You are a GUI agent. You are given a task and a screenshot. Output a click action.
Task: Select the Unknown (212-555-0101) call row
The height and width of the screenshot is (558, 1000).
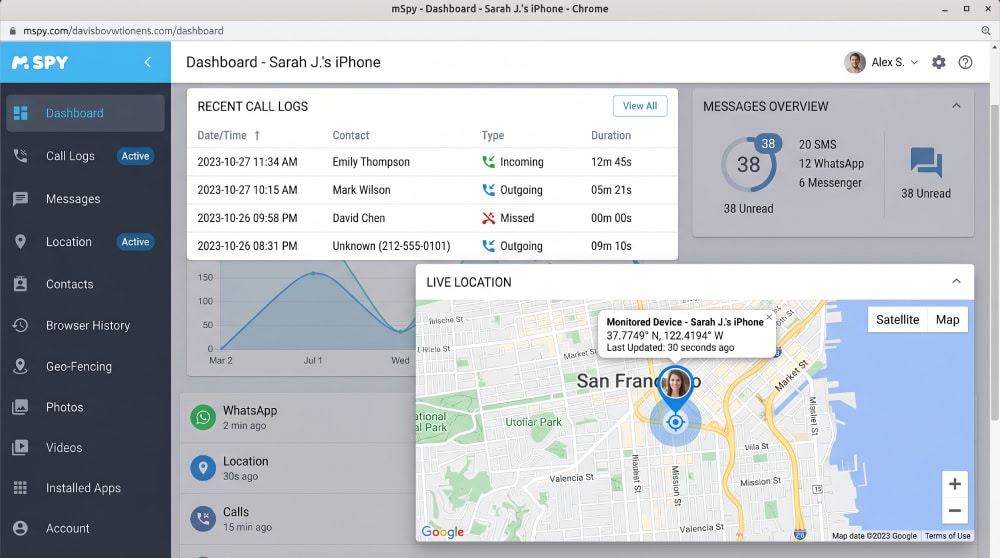coord(432,246)
